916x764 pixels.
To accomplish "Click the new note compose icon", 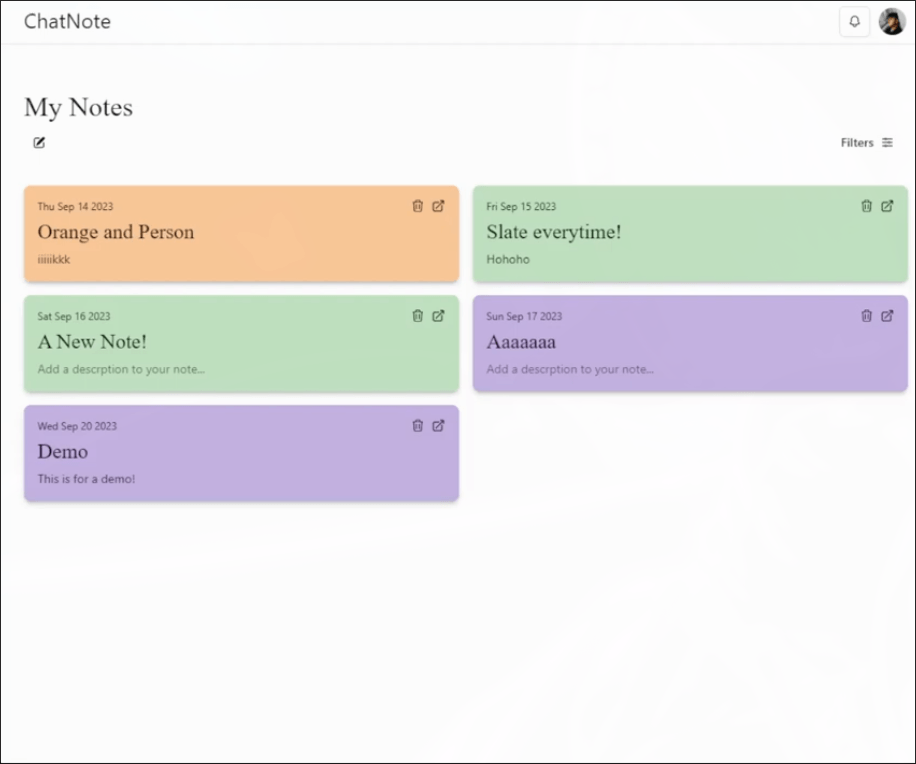I will pyautogui.click(x=39, y=143).
